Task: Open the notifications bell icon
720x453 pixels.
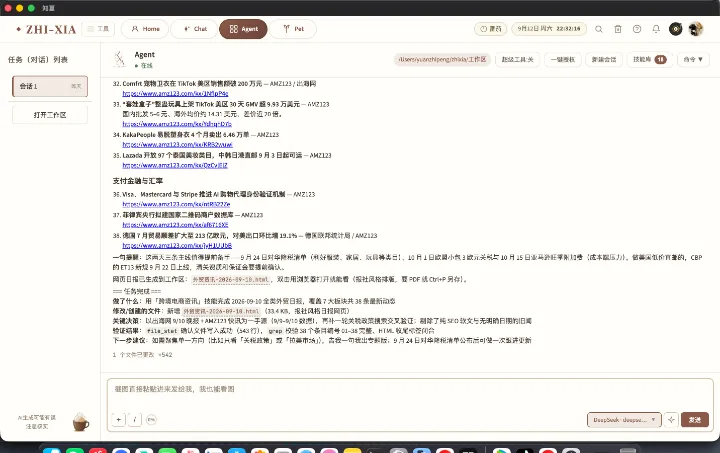Action: (656, 29)
